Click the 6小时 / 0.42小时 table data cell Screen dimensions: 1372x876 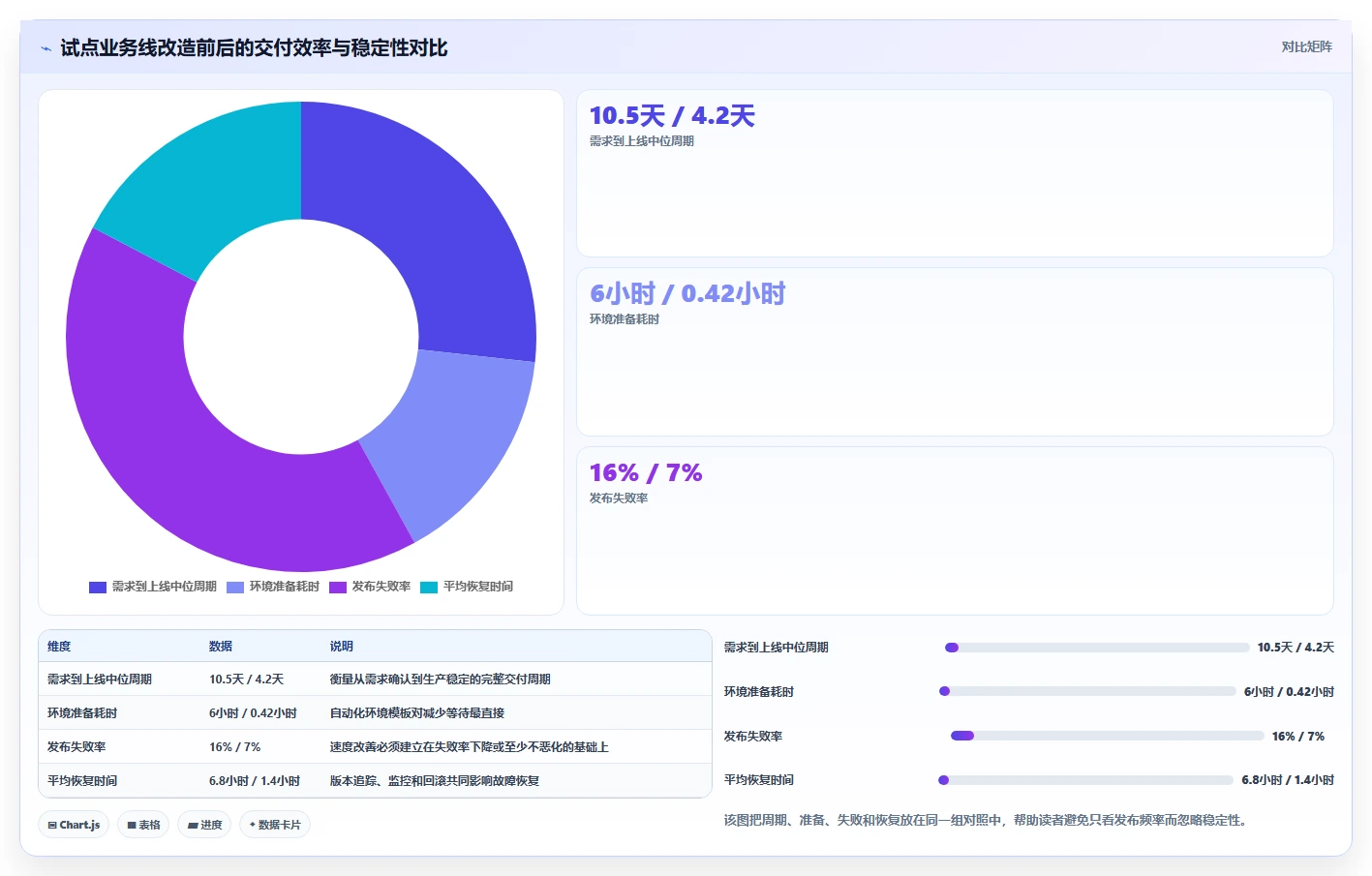point(253,713)
